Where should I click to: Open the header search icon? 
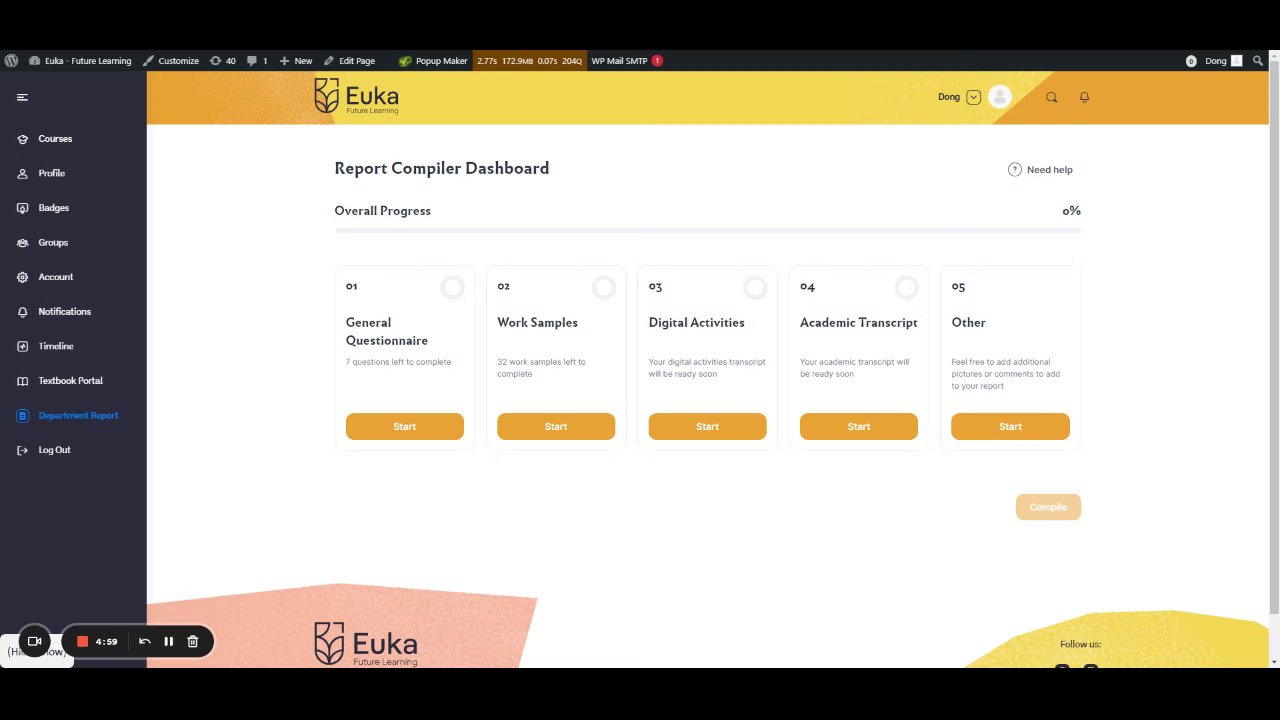pyautogui.click(x=1051, y=97)
